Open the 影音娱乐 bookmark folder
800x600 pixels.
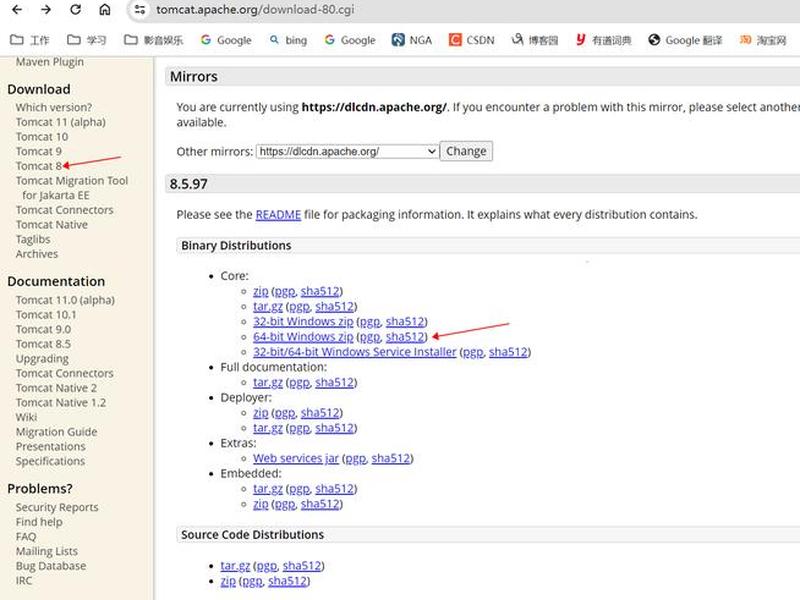tap(154, 40)
